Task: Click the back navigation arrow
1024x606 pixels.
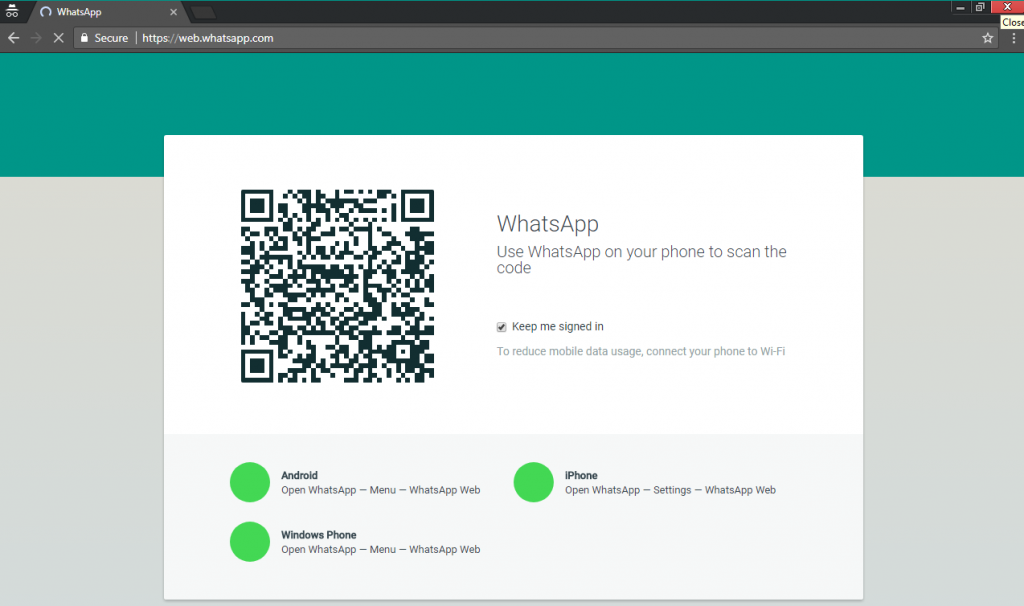Action: click(x=13, y=38)
